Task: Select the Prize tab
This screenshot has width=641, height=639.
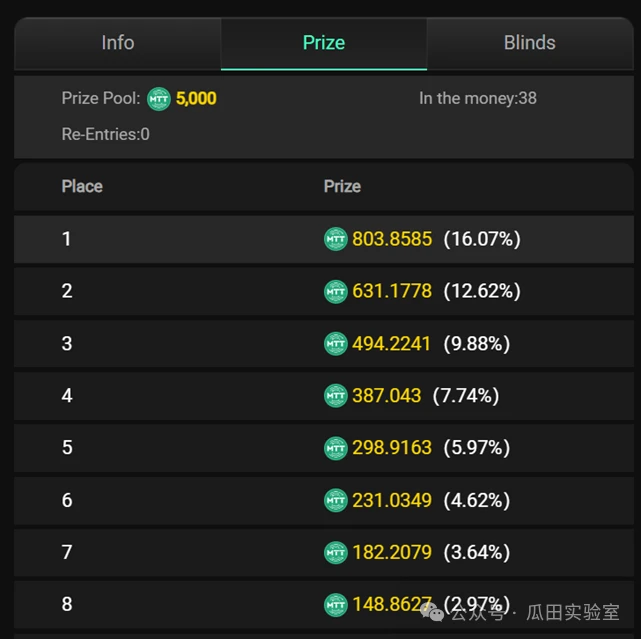Action: coord(324,43)
